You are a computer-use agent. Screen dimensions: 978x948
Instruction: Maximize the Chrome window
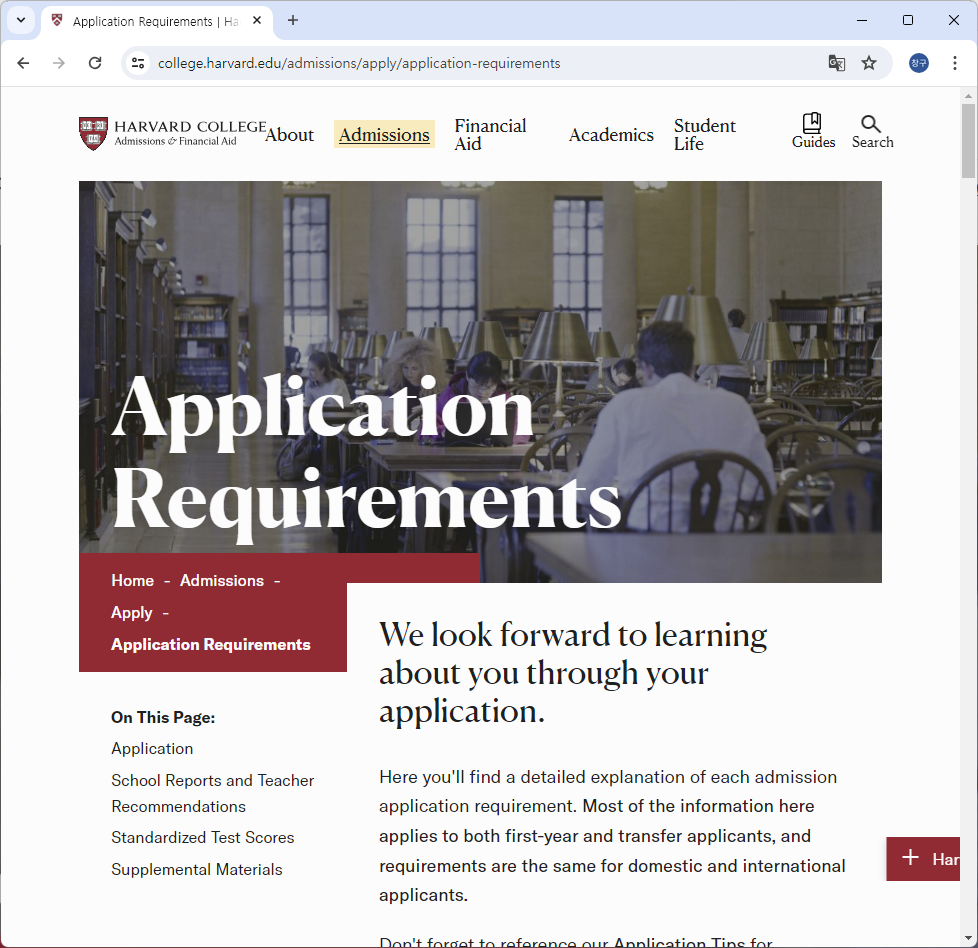pos(908,20)
